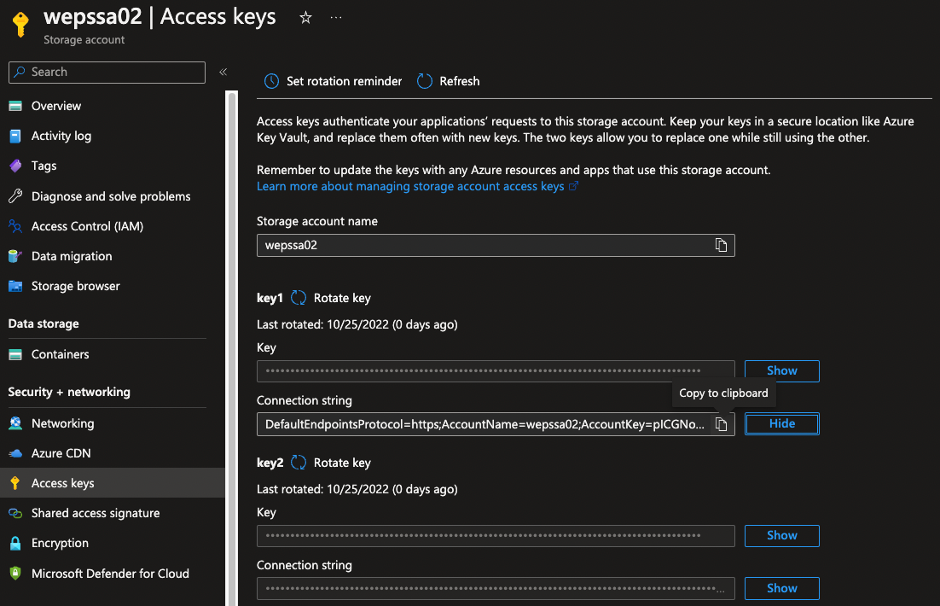
Task: Hide the key1 connection string
Action: pos(781,424)
